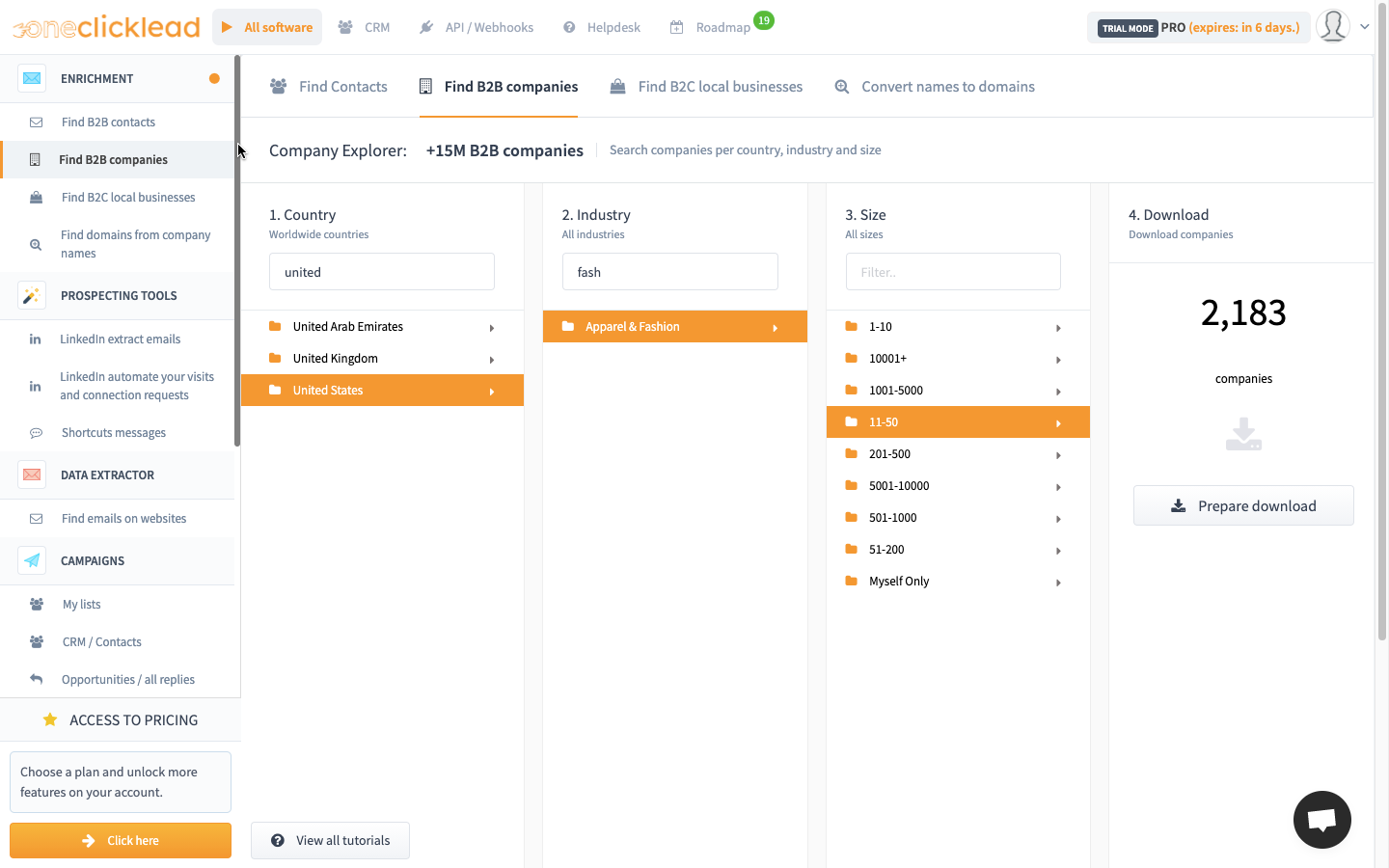Expand the 1-10 size arrow
1389x868 pixels.
click(x=1058, y=328)
